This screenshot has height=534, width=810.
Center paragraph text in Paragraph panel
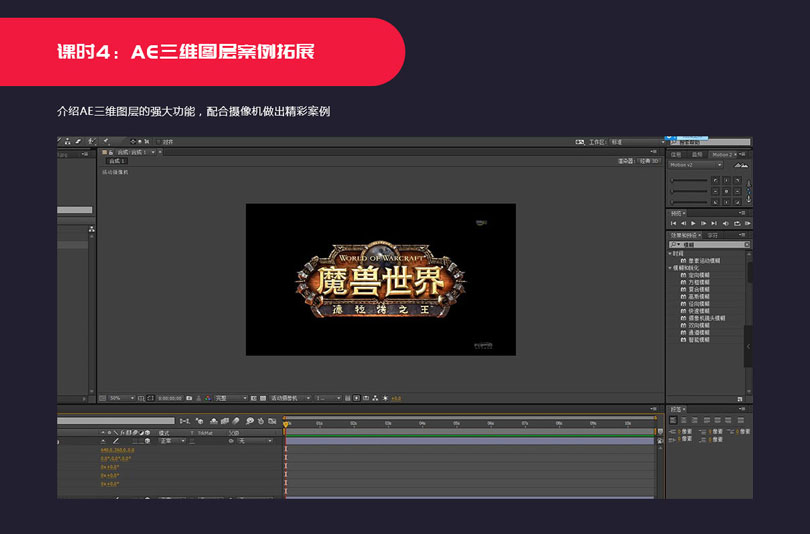(684, 420)
